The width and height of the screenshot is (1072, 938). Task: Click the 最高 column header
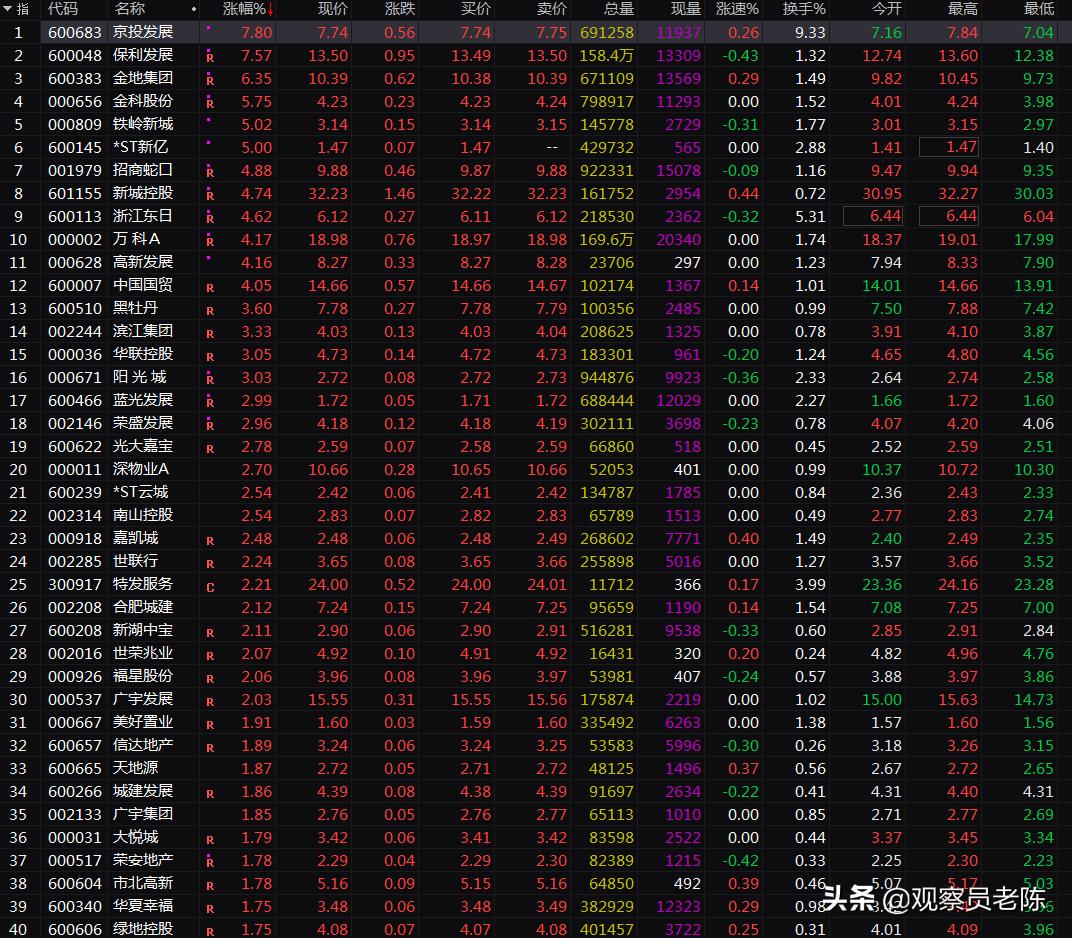coord(962,9)
